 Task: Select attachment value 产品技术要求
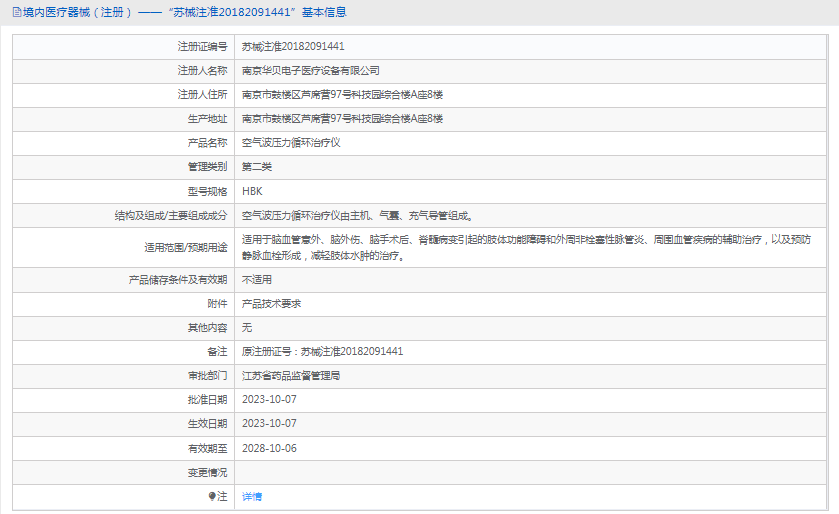[271, 304]
